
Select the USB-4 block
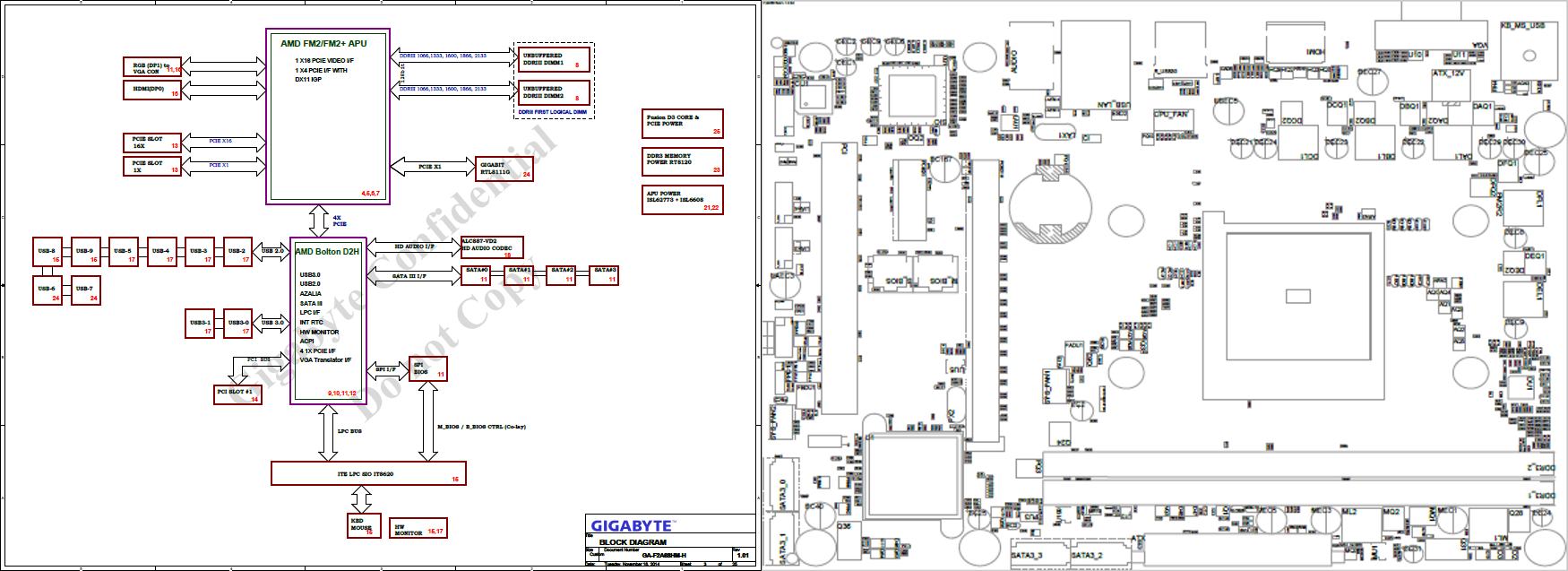pos(161,252)
